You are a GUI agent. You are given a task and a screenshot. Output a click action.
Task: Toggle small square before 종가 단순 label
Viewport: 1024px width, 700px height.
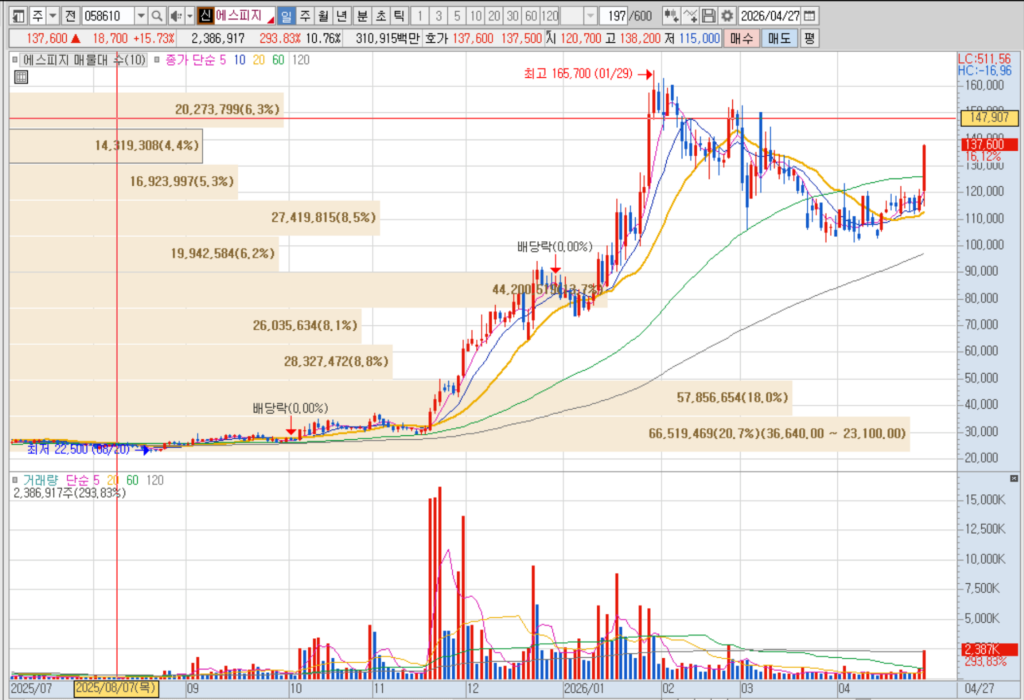(x=157, y=59)
